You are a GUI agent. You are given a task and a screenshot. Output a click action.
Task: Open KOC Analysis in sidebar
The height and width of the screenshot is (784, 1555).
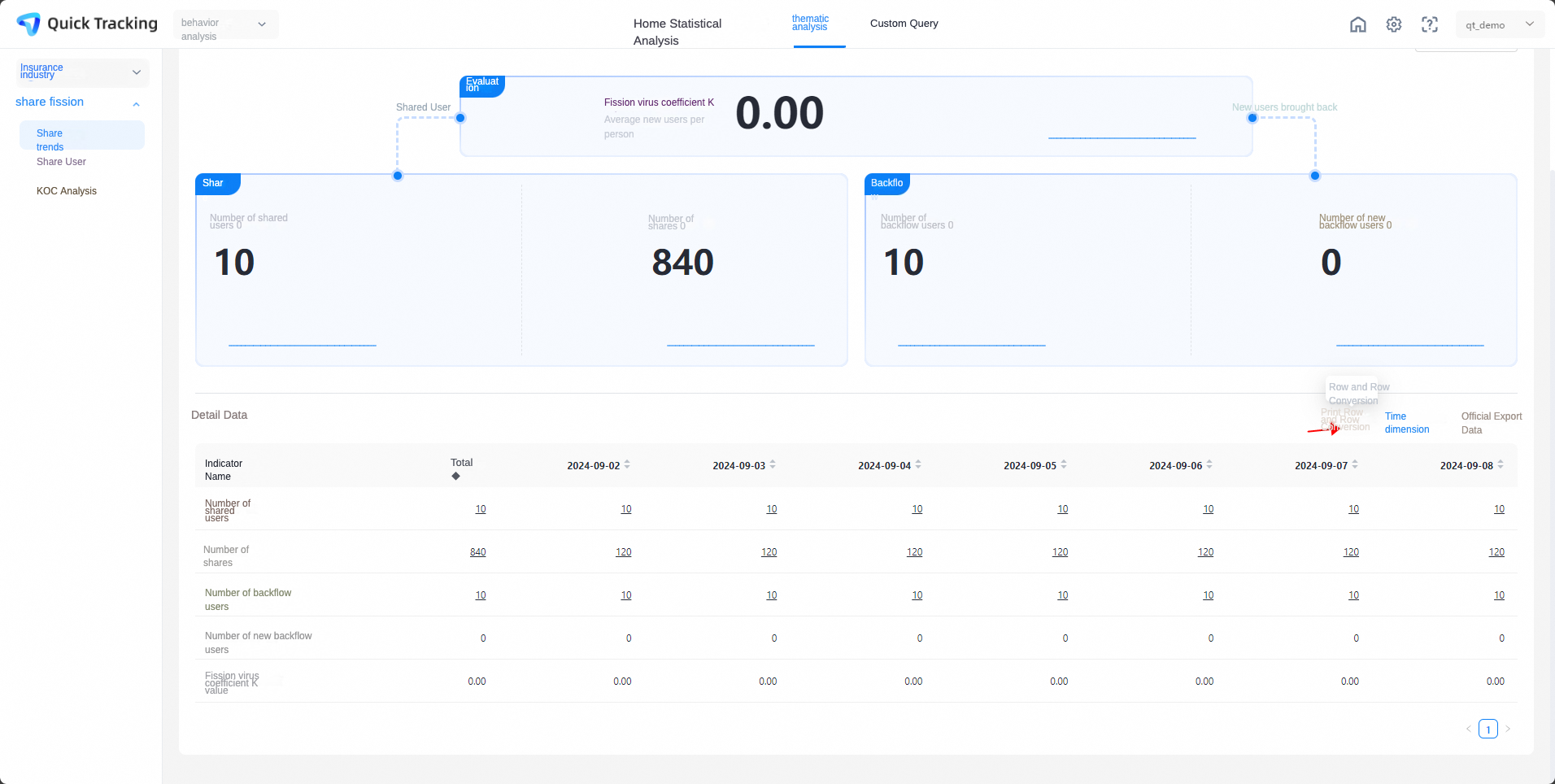tap(67, 191)
